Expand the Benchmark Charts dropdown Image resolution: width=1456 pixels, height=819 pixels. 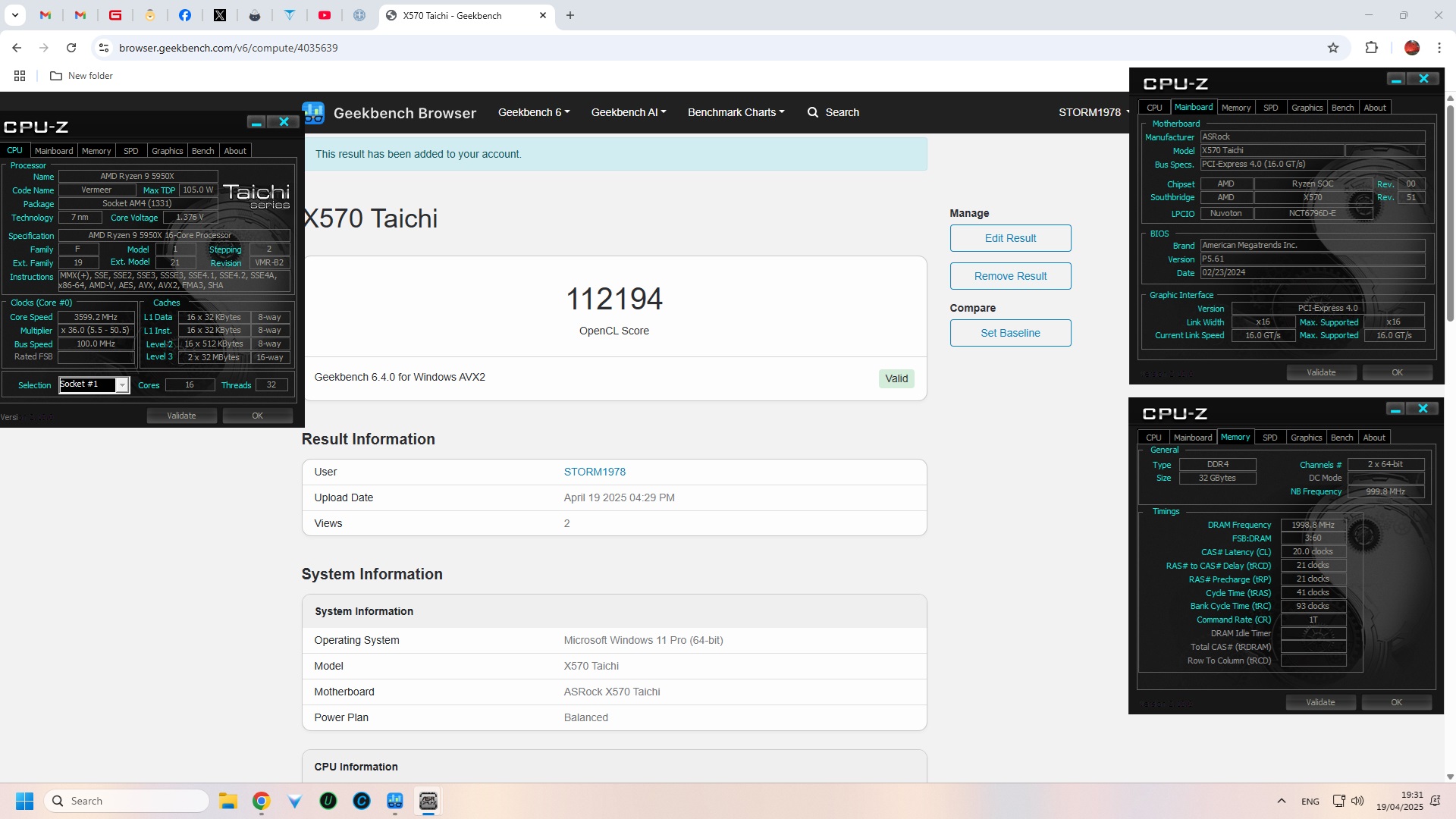[736, 112]
